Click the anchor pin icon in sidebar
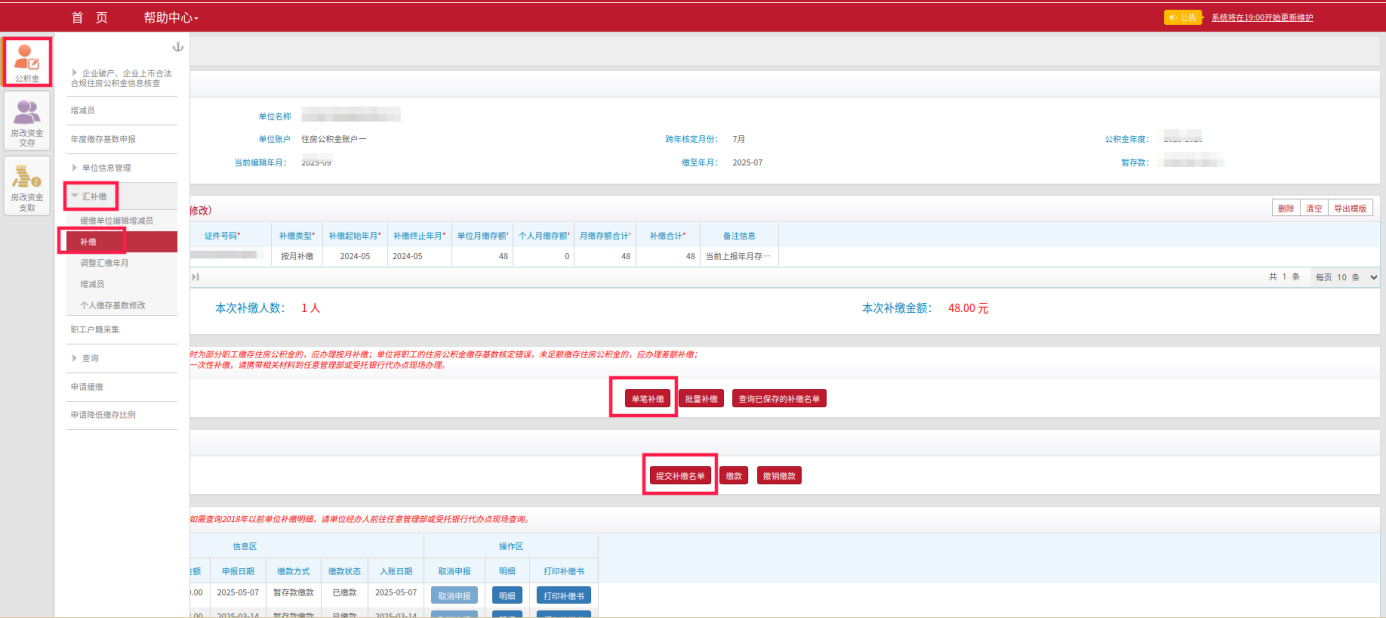The height and width of the screenshot is (618, 1386). (x=178, y=47)
